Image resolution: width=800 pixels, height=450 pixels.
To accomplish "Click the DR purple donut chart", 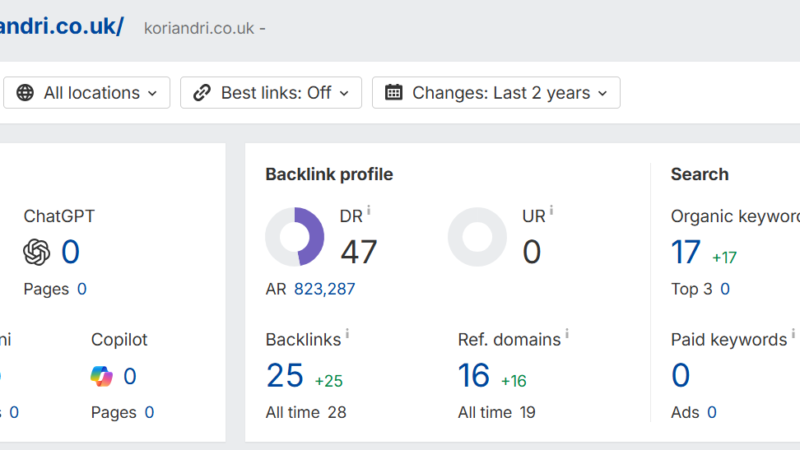I will (x=295, y=237).
